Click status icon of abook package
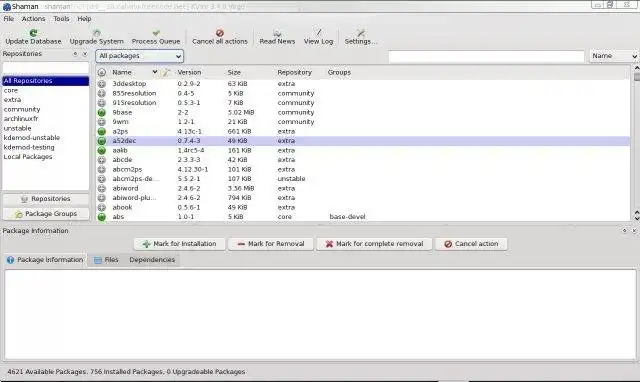The image size is (640, 382). click(102, 207)
